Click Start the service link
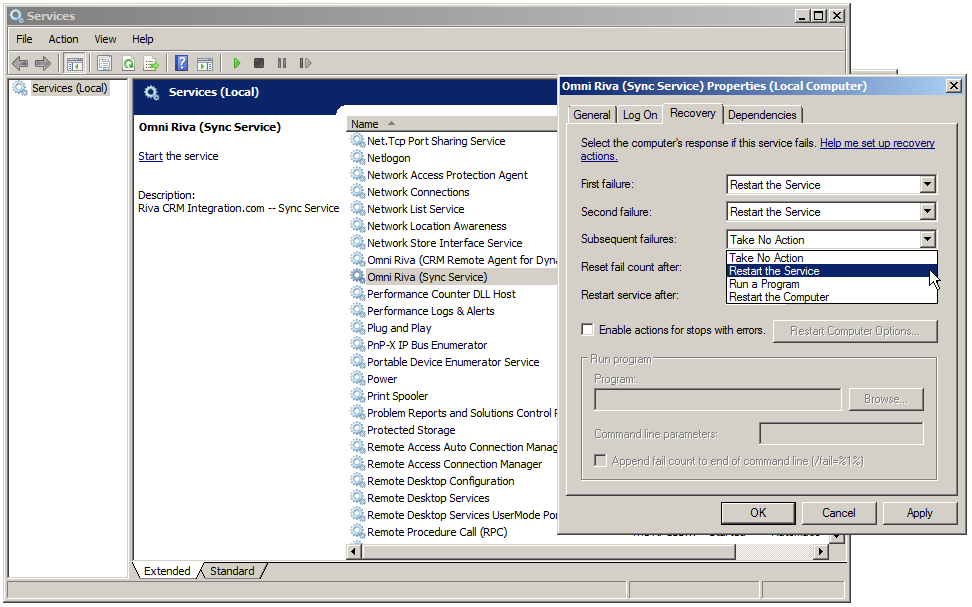Image resolution: width=972 pixels, height=607 pixels. pos(150,156)
